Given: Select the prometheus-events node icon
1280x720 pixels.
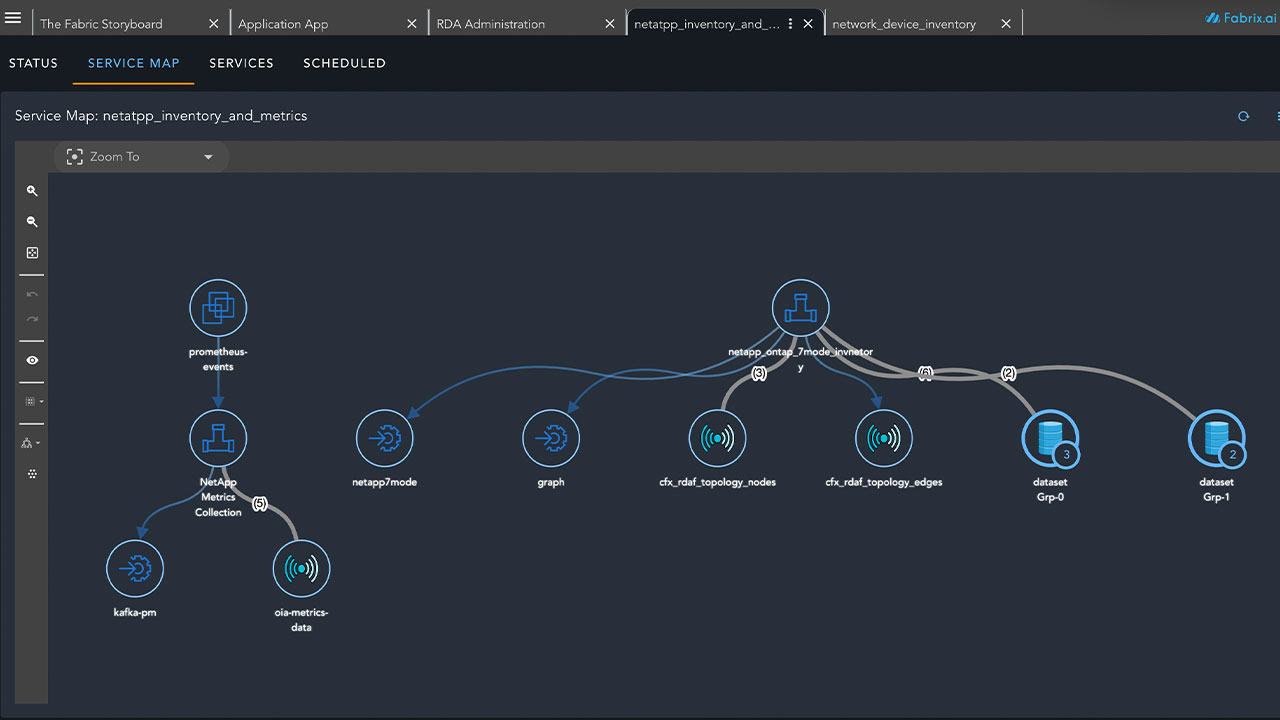Looking at the screenshot, I should (218, 308).
